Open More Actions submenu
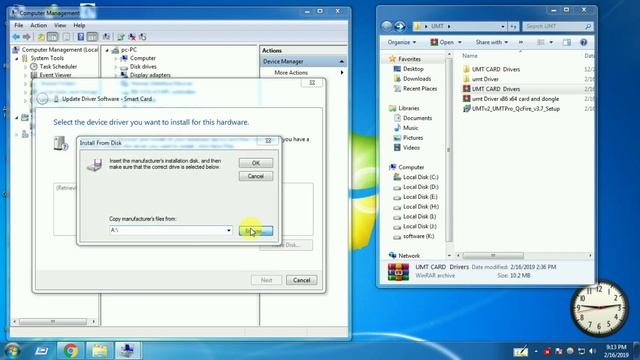 (x=304, y=73)
